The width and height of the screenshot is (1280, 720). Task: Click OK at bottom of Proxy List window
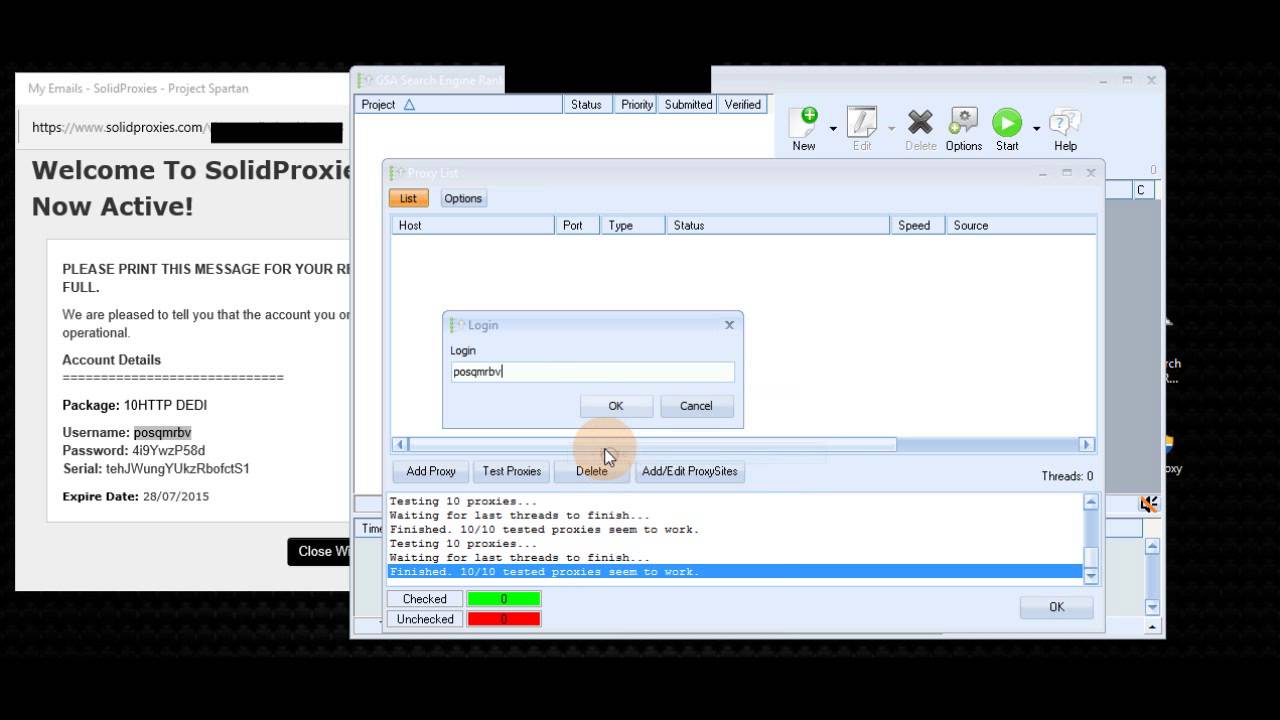[1057, 607]
